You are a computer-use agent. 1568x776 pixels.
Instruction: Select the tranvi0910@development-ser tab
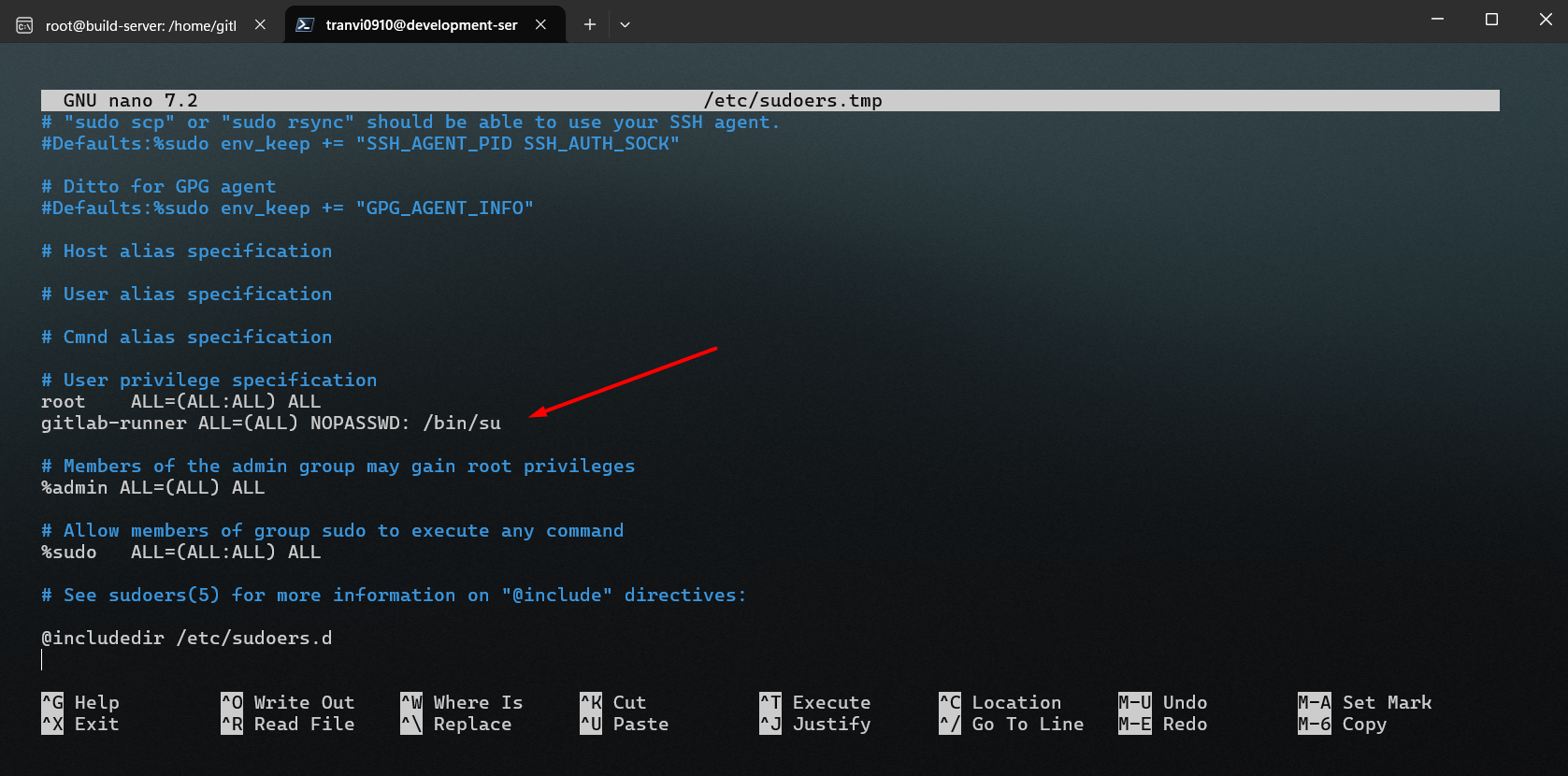tap(421, 25)
